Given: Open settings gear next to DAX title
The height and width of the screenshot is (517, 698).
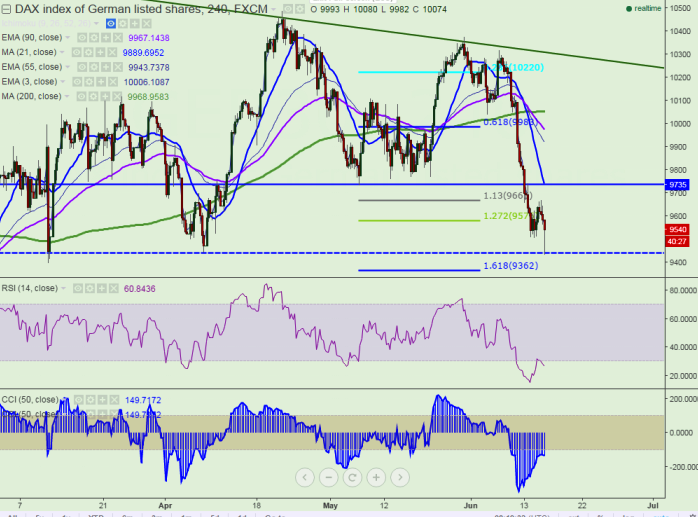Looking at the screenshot, I should pyautogui.click(x=300, y=9).
